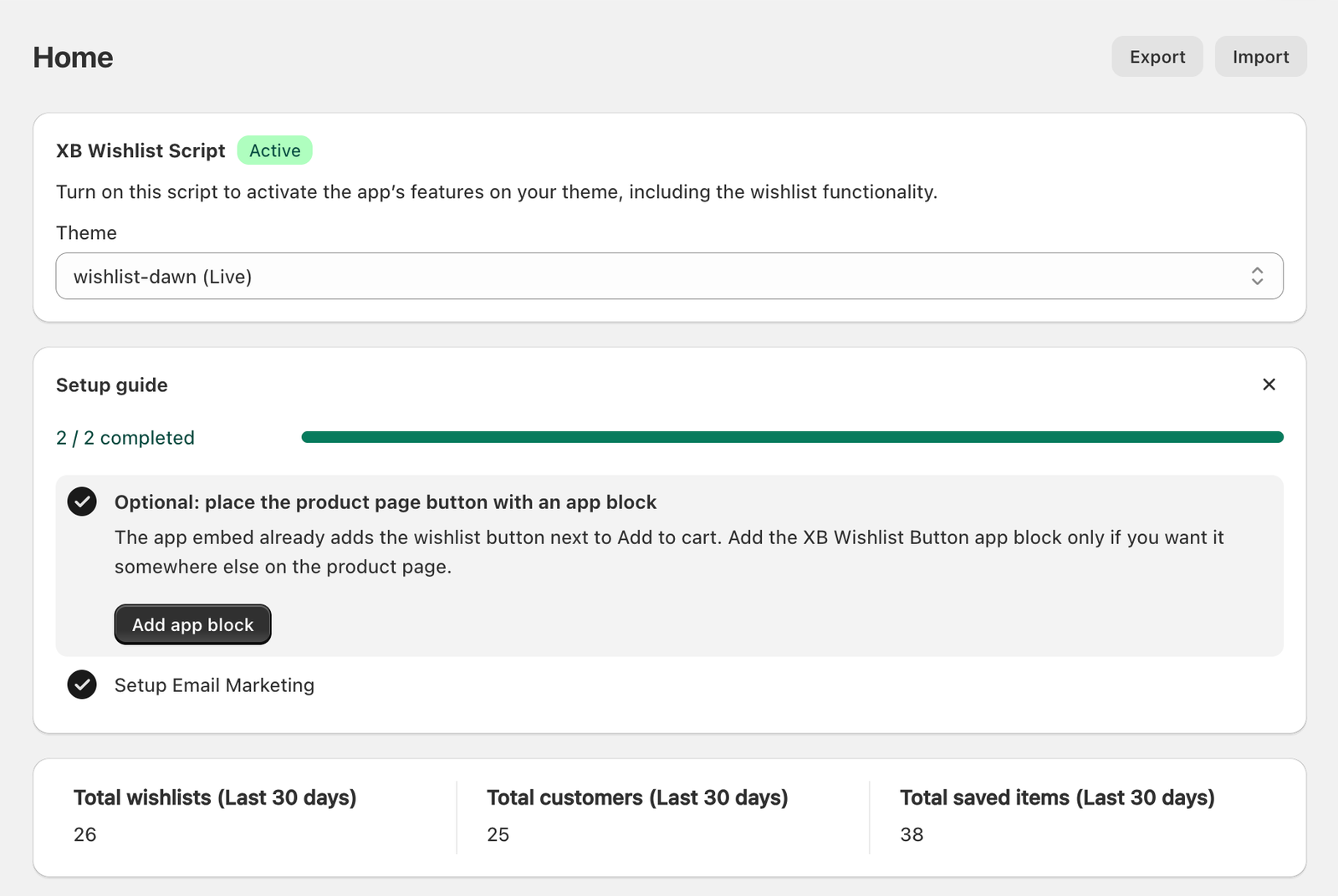The image size is (1338, 896).
Task: Click the setup guide progress bar
Action: click(x=792, y=437)
